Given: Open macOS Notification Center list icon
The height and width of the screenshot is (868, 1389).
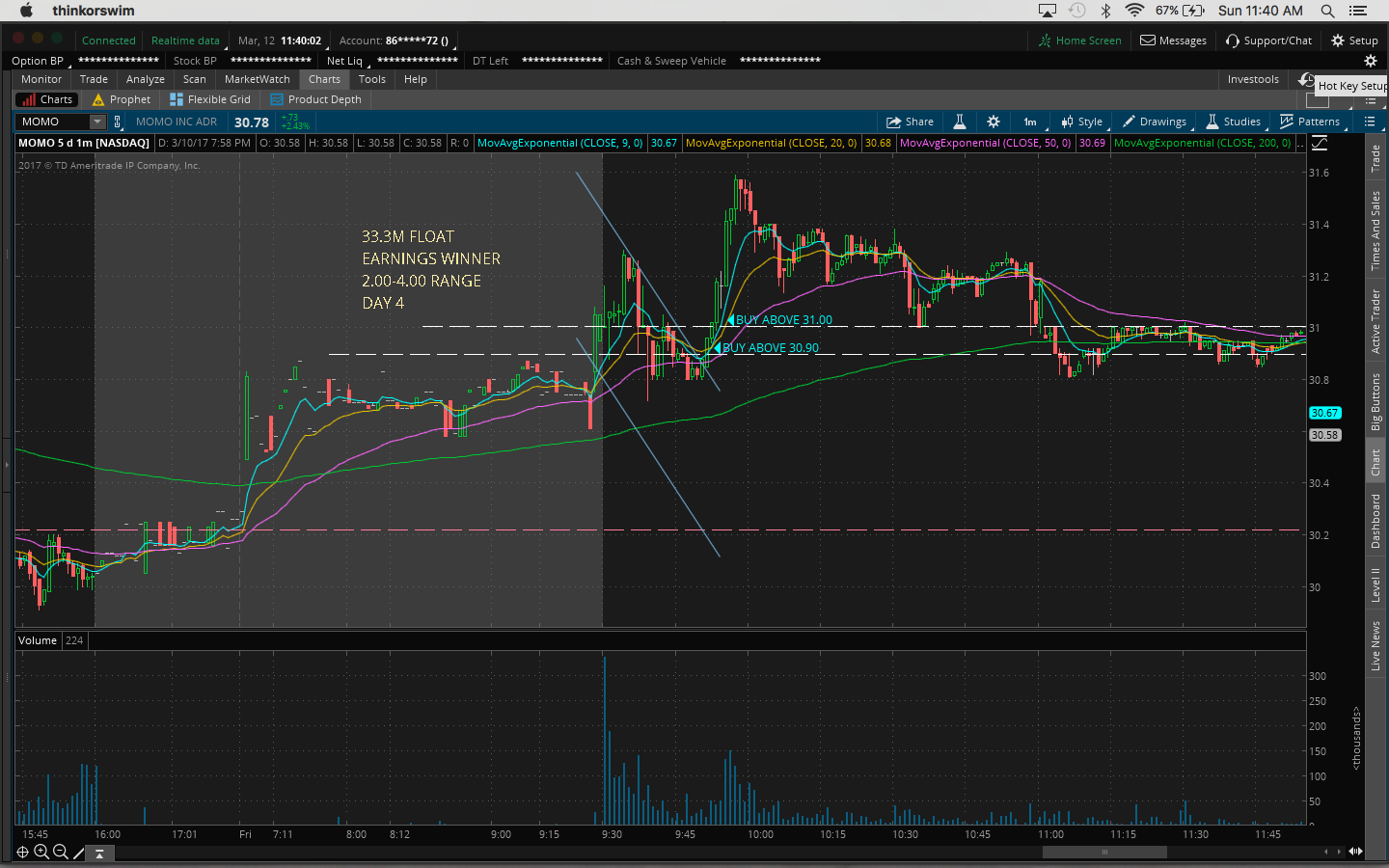Looking at the screenshot, I should coord(1358,11).
